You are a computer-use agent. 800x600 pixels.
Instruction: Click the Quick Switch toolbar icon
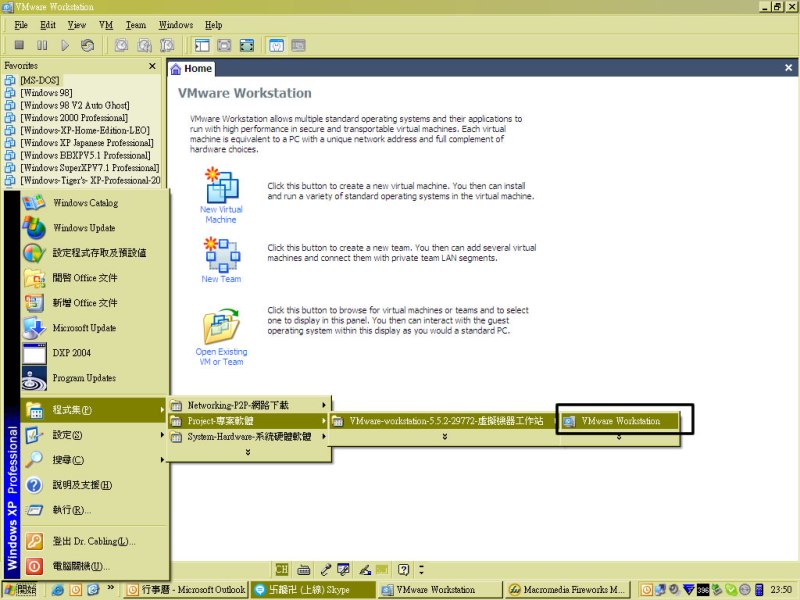[224, 45]
